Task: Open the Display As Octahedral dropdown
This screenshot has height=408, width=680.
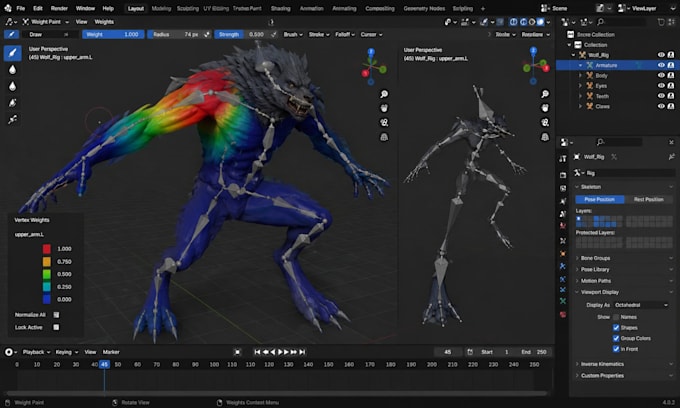Action: pyautogui.click(x=641, y=305)
